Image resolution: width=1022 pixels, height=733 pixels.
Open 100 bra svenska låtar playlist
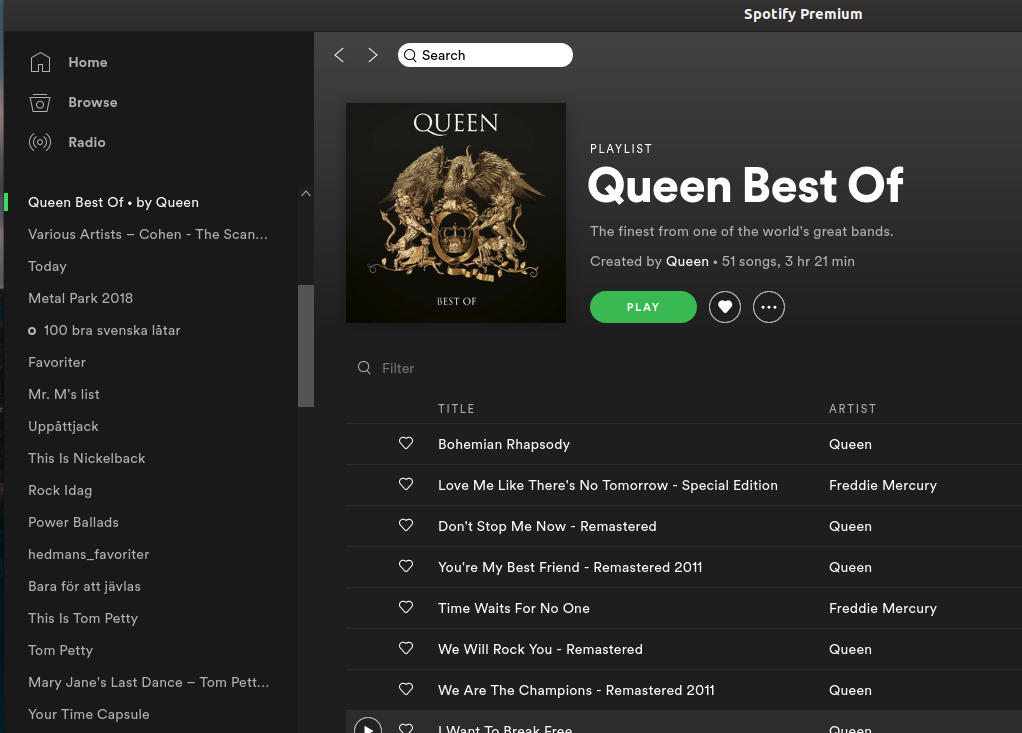(x=112, y=330)
